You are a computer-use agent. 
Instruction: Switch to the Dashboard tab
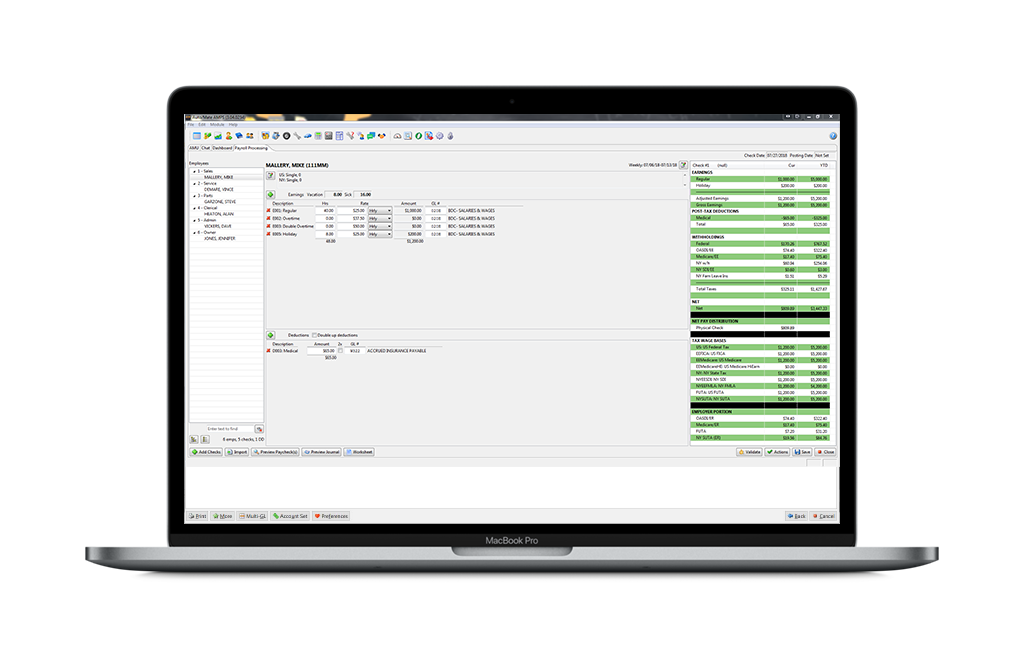tap(223, 148)
